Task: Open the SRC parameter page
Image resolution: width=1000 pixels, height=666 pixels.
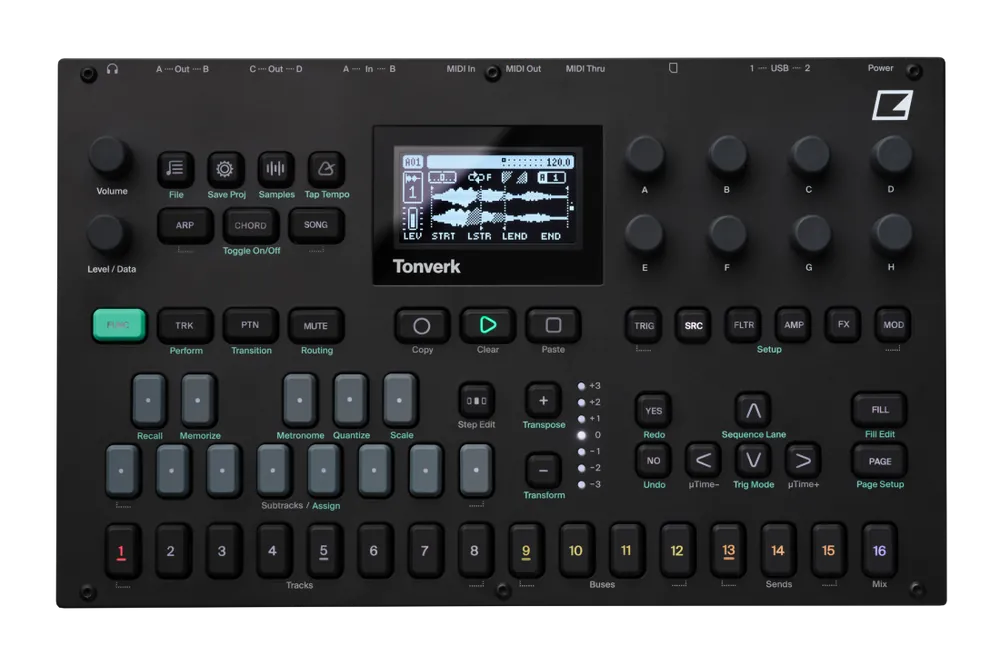Action: click(x=693, y=326)
